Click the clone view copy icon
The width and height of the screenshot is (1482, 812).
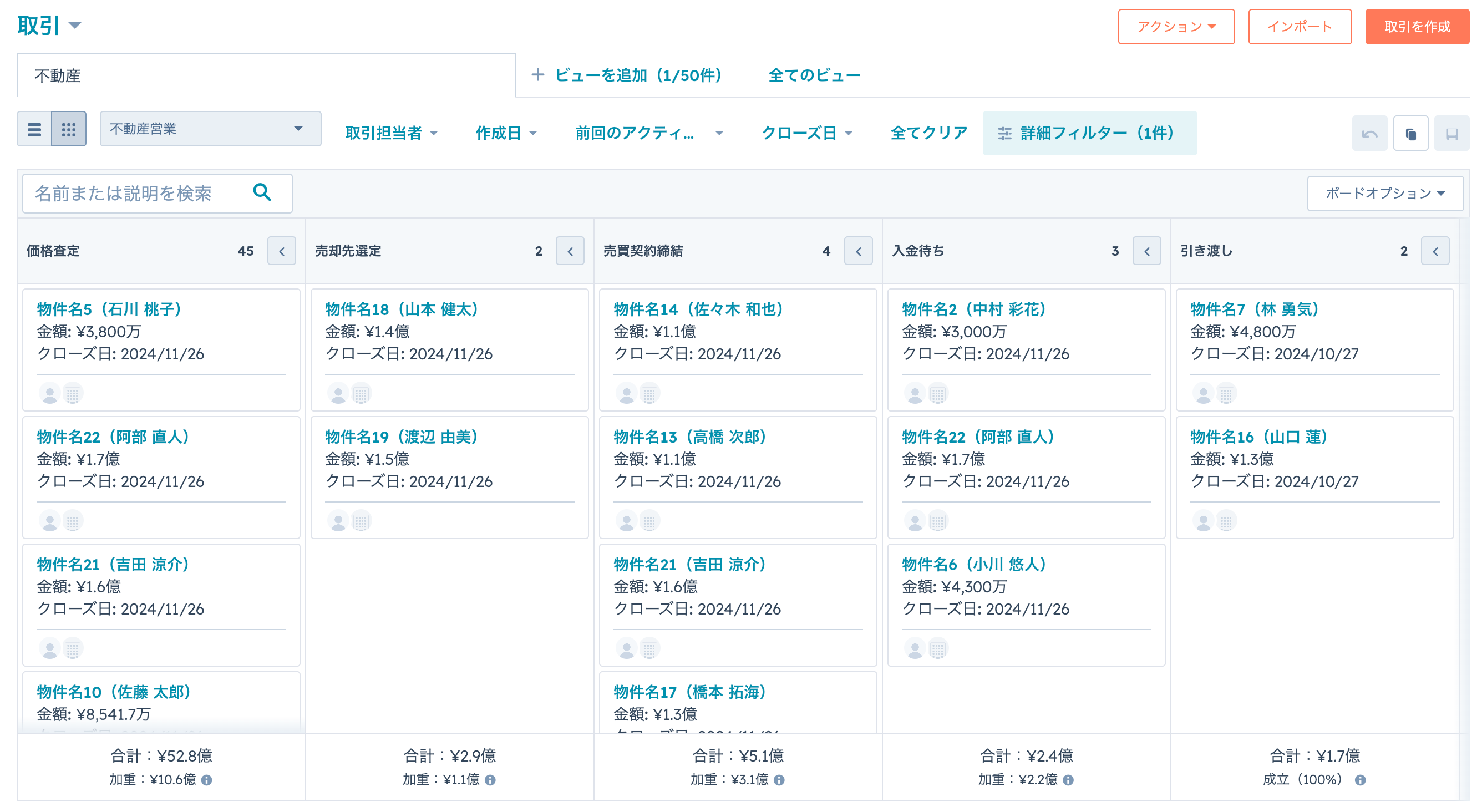[x=1410, y=134]
